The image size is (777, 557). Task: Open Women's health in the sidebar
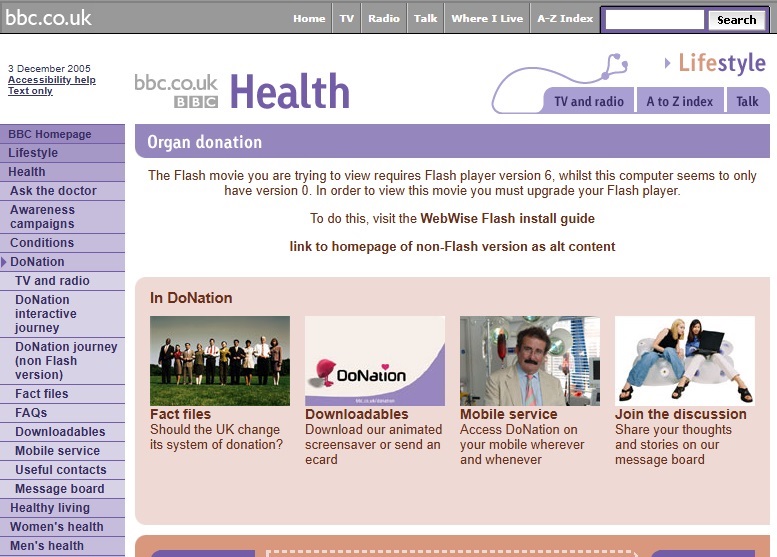pyautogui.click(x=62, y=527)
